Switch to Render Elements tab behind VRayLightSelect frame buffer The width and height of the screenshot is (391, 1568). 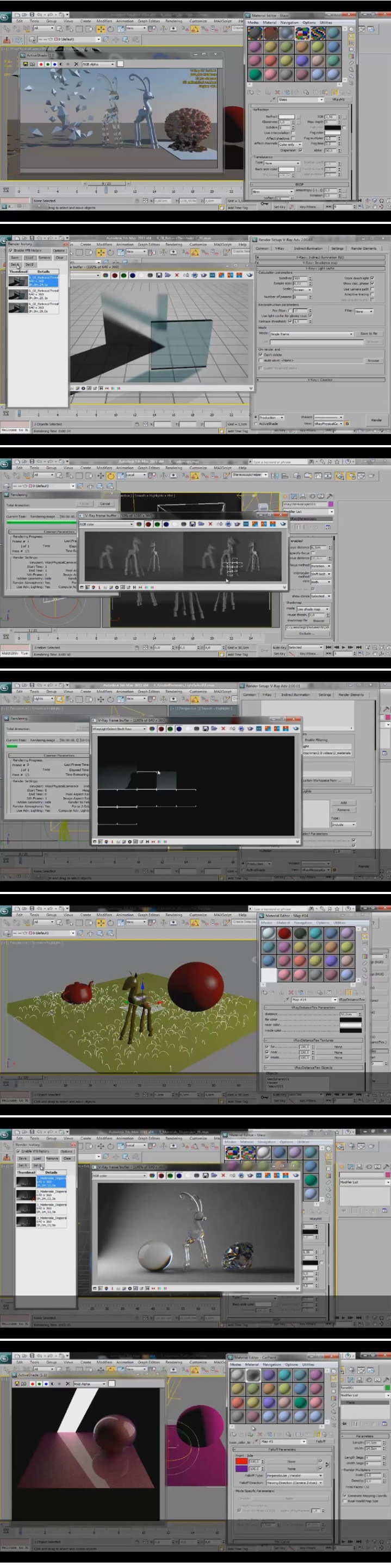point(351,695)
